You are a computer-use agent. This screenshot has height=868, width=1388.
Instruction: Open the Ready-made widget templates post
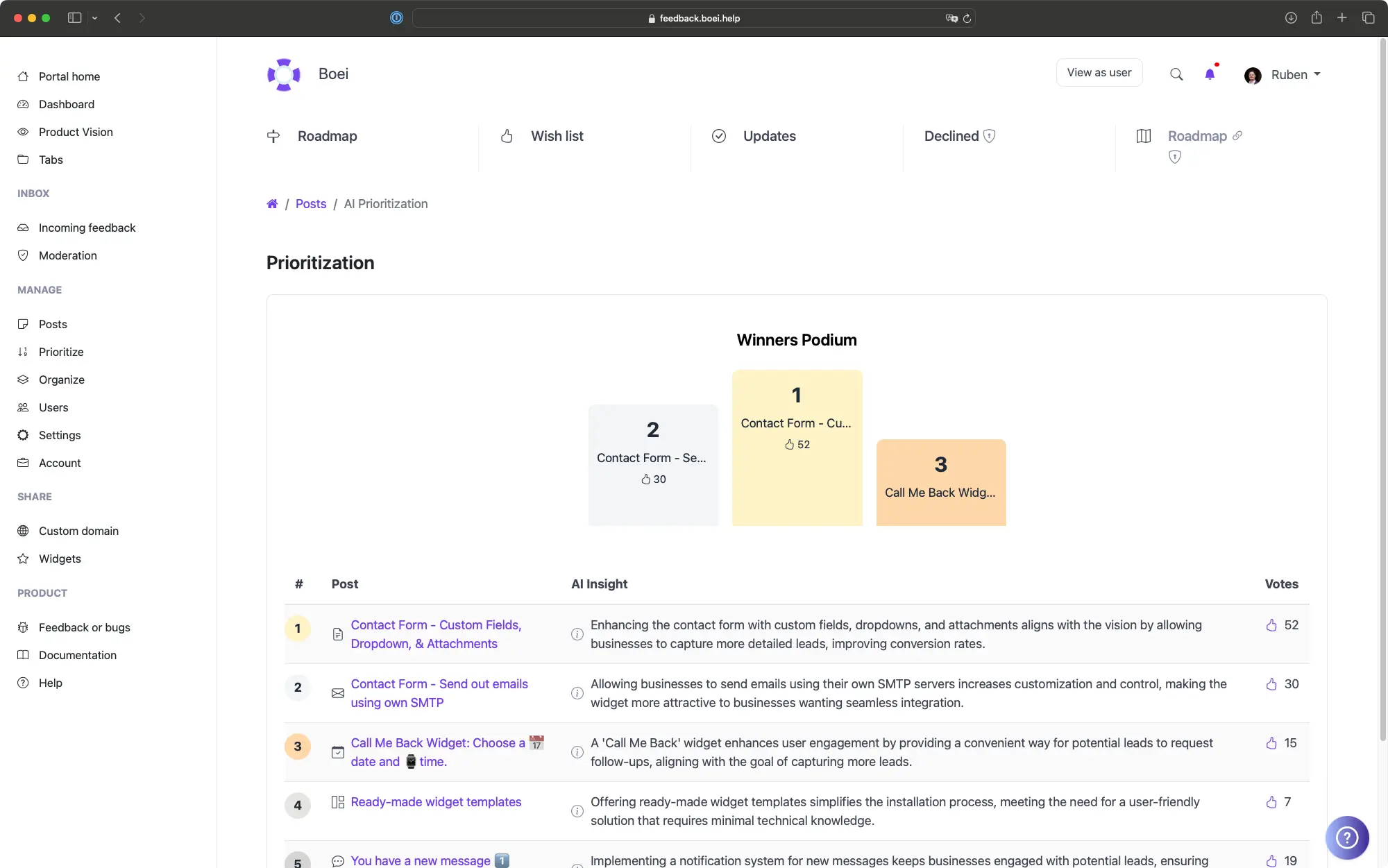436,802
